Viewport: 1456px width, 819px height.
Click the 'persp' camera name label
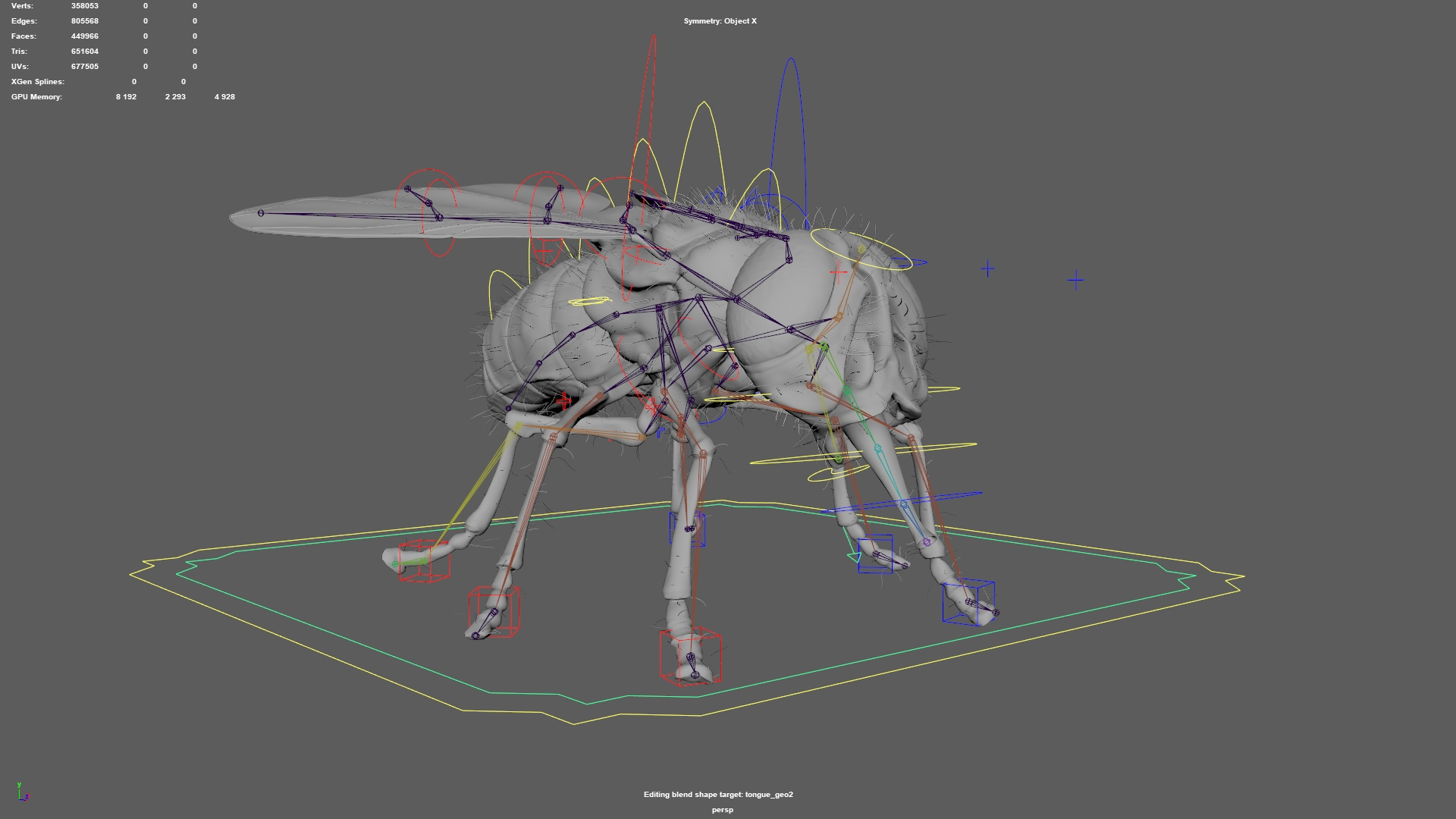pos(723,810)
